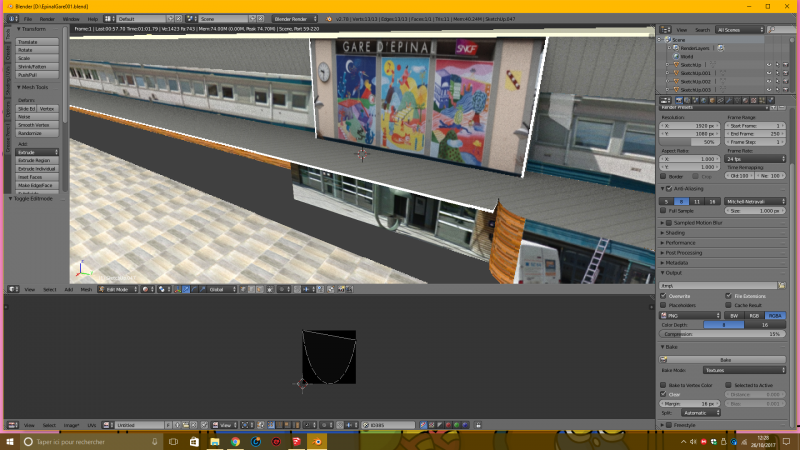The width and height of the screenshot is (800, 450).
Task: Open the Material sphere tab icon
Action: click(745, 100)
